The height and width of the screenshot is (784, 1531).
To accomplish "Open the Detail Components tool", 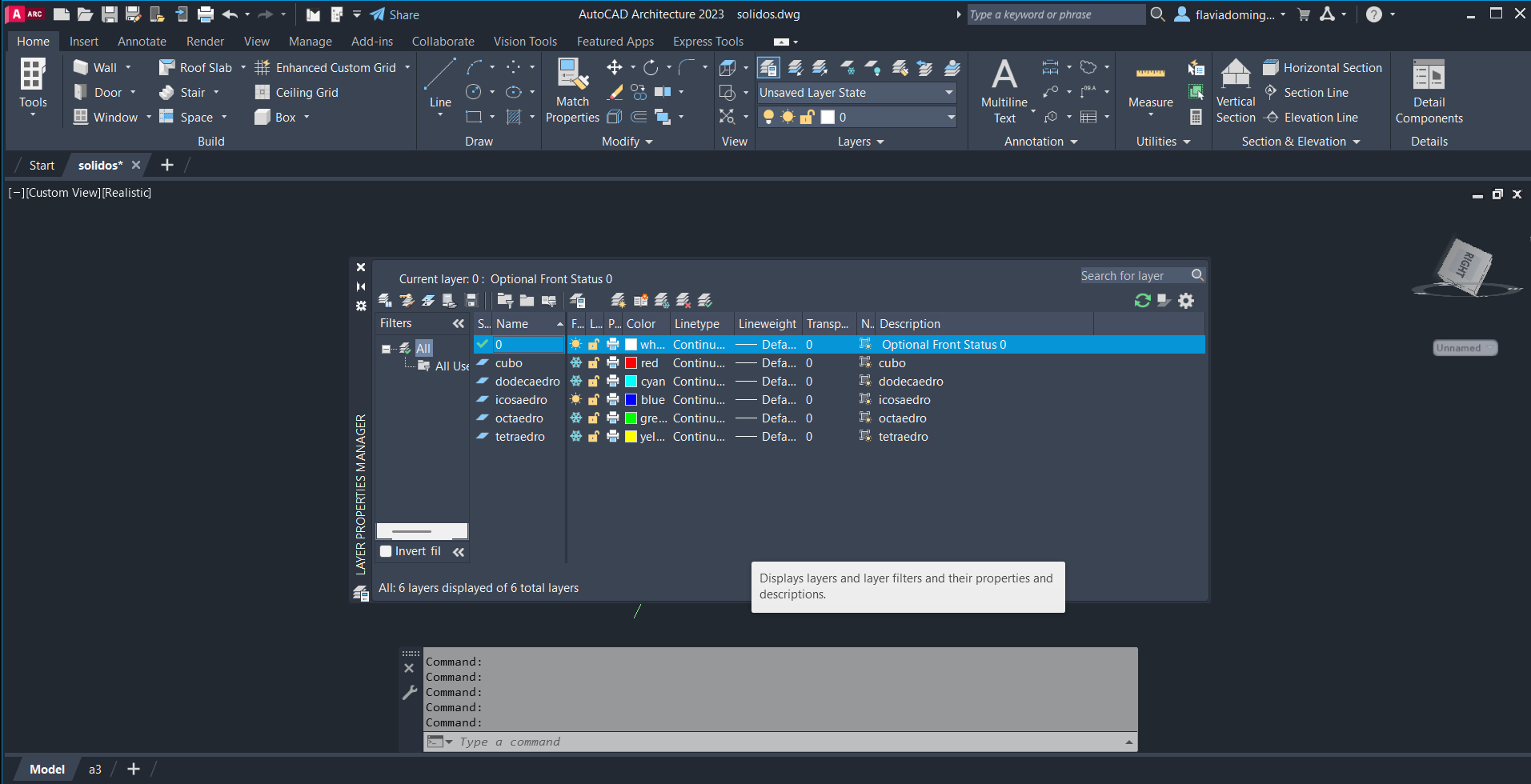I will (x=1429, y=90).
